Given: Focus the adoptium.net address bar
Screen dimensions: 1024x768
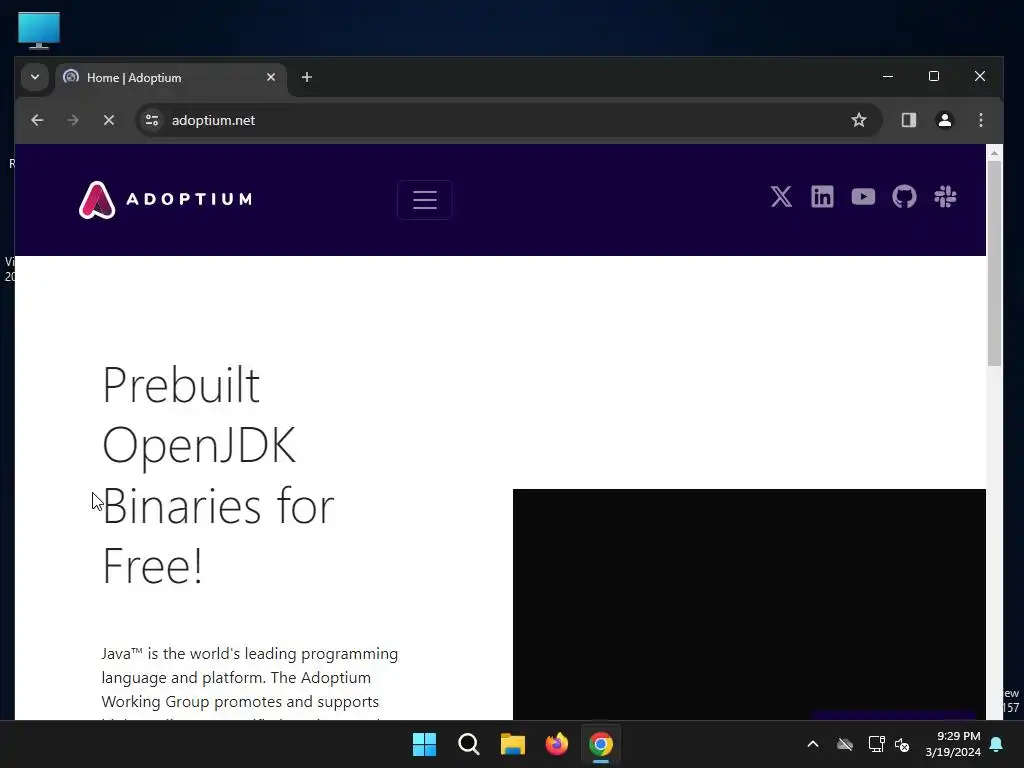Looking at the screenshot, I should [x=509, y=120].
